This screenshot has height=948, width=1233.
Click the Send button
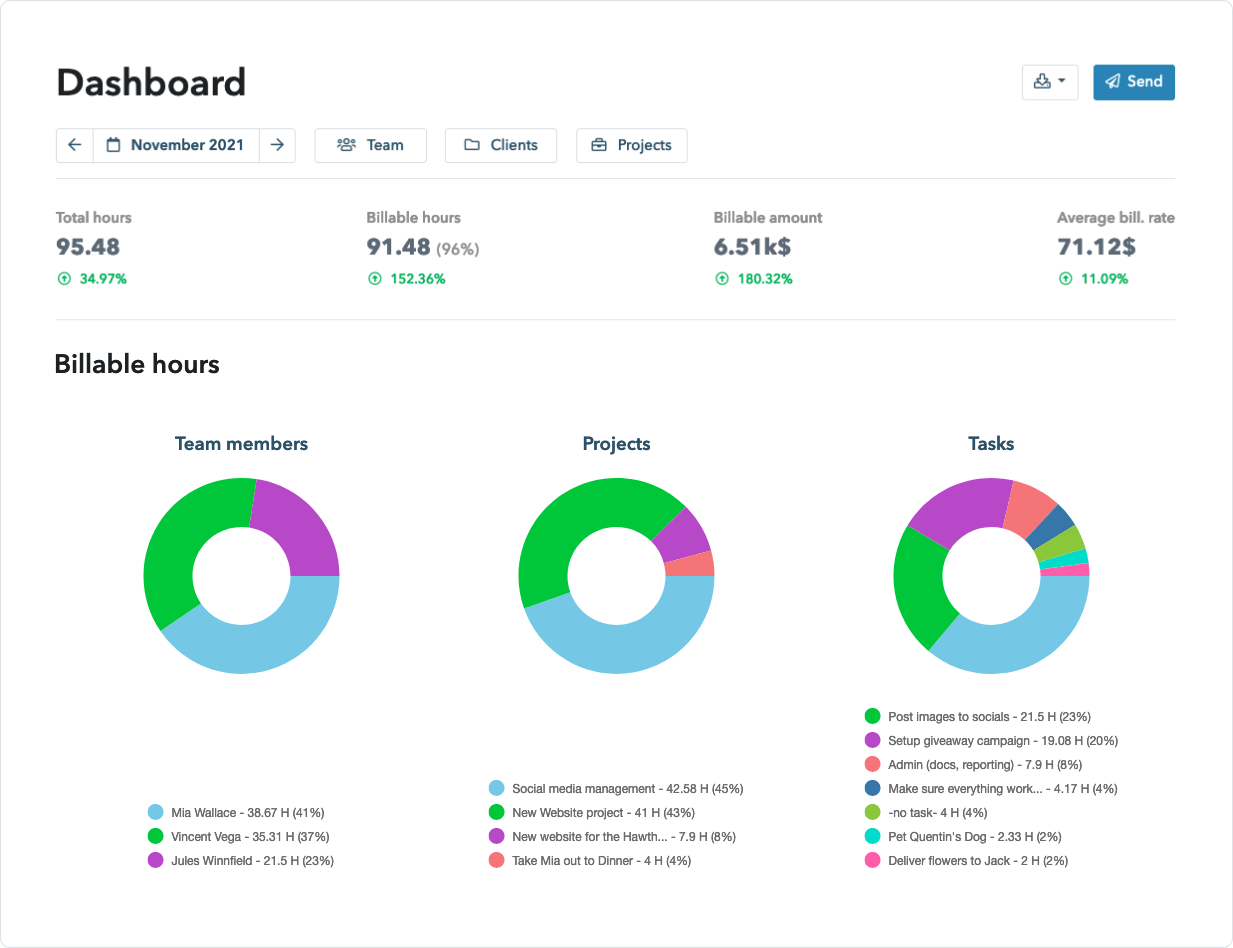tap(1133, 82)
